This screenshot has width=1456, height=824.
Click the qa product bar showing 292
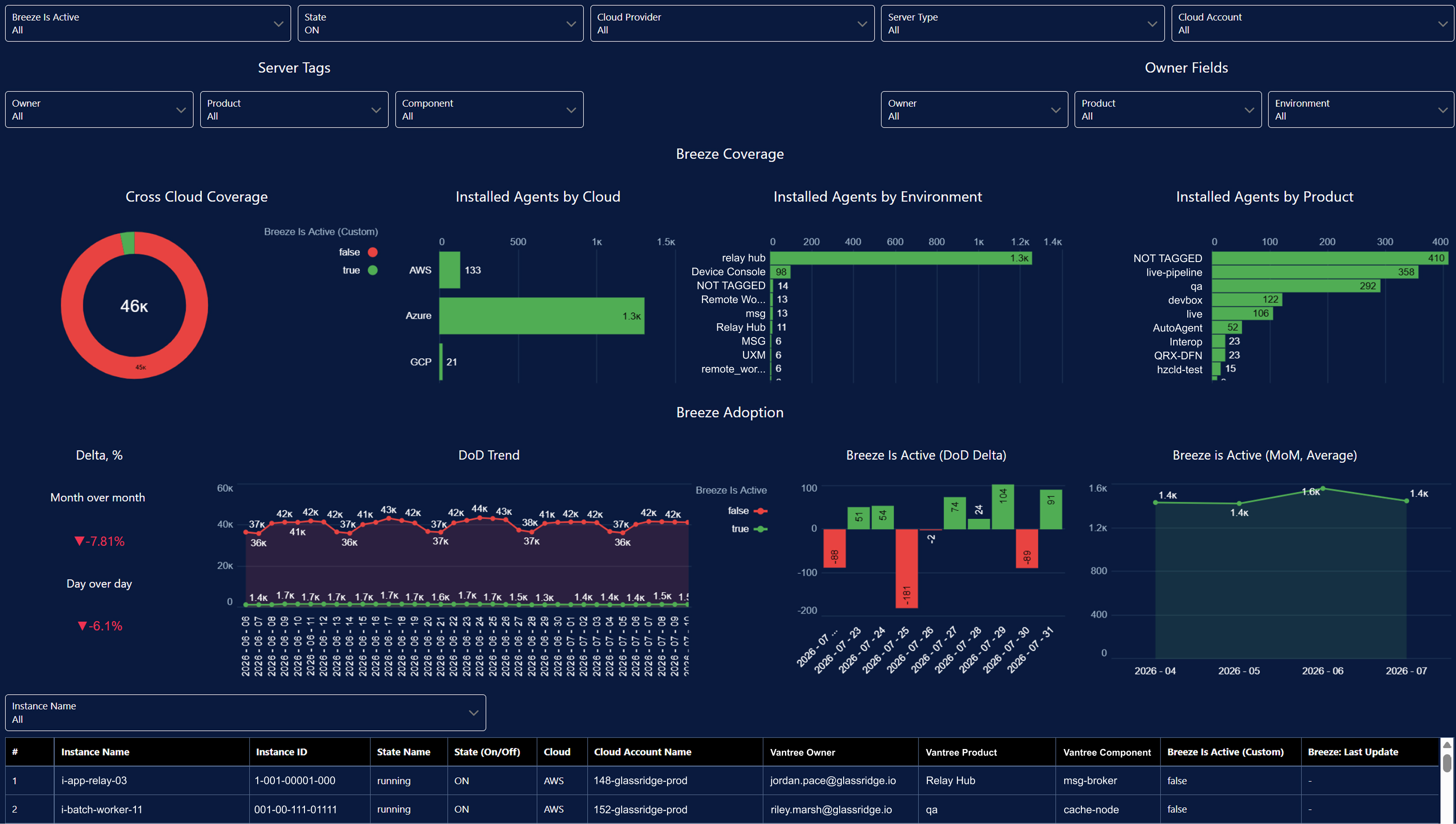[x=1296, y=286]
